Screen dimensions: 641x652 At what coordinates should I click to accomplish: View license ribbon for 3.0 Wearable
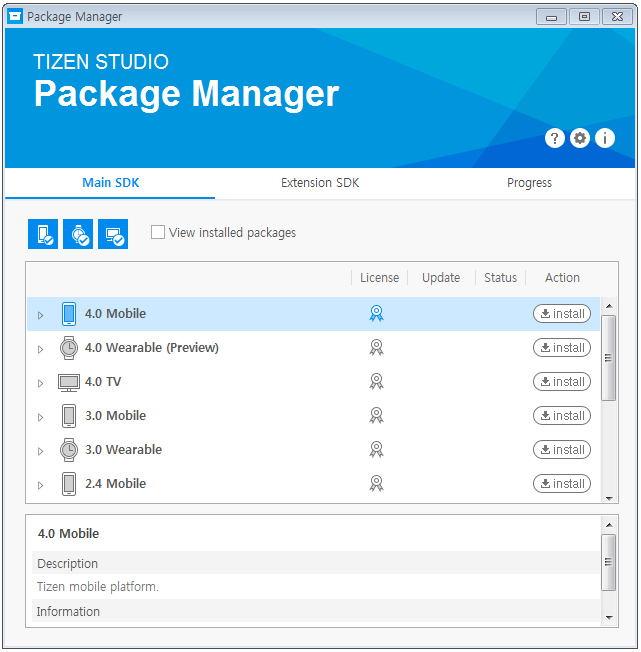coord(377,449)
